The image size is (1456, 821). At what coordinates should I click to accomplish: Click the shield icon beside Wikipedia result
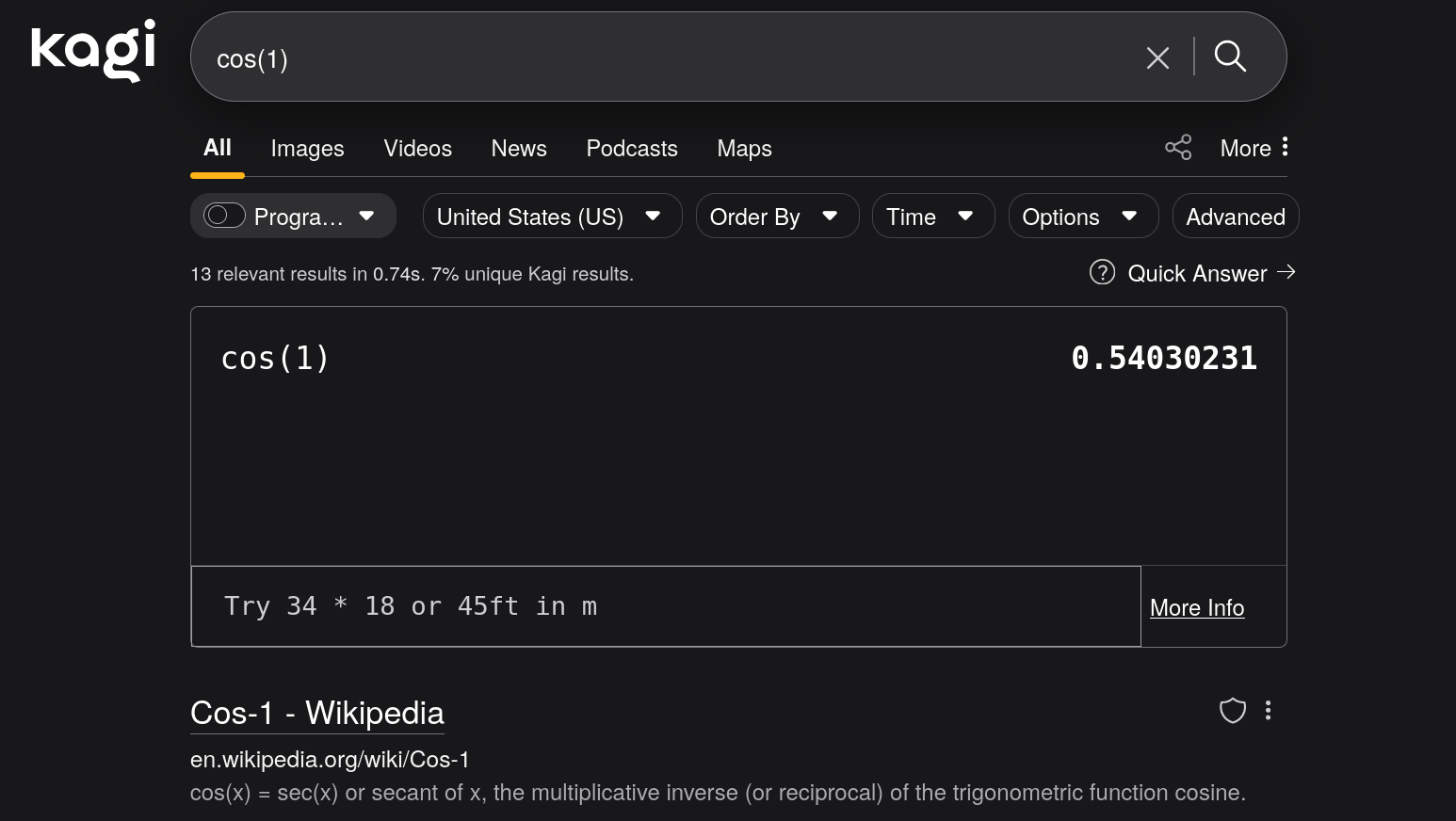click(1232, 710)
